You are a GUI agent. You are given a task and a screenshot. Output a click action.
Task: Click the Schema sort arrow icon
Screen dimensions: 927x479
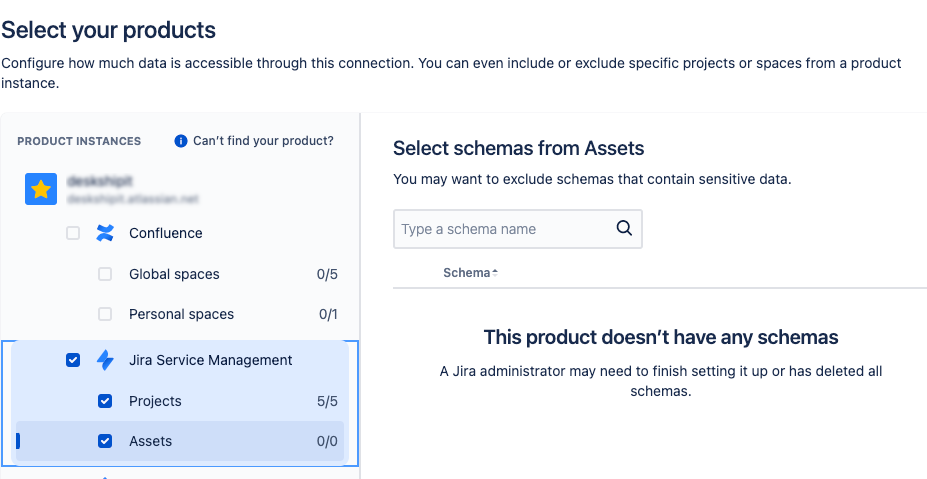coord(495,272)
